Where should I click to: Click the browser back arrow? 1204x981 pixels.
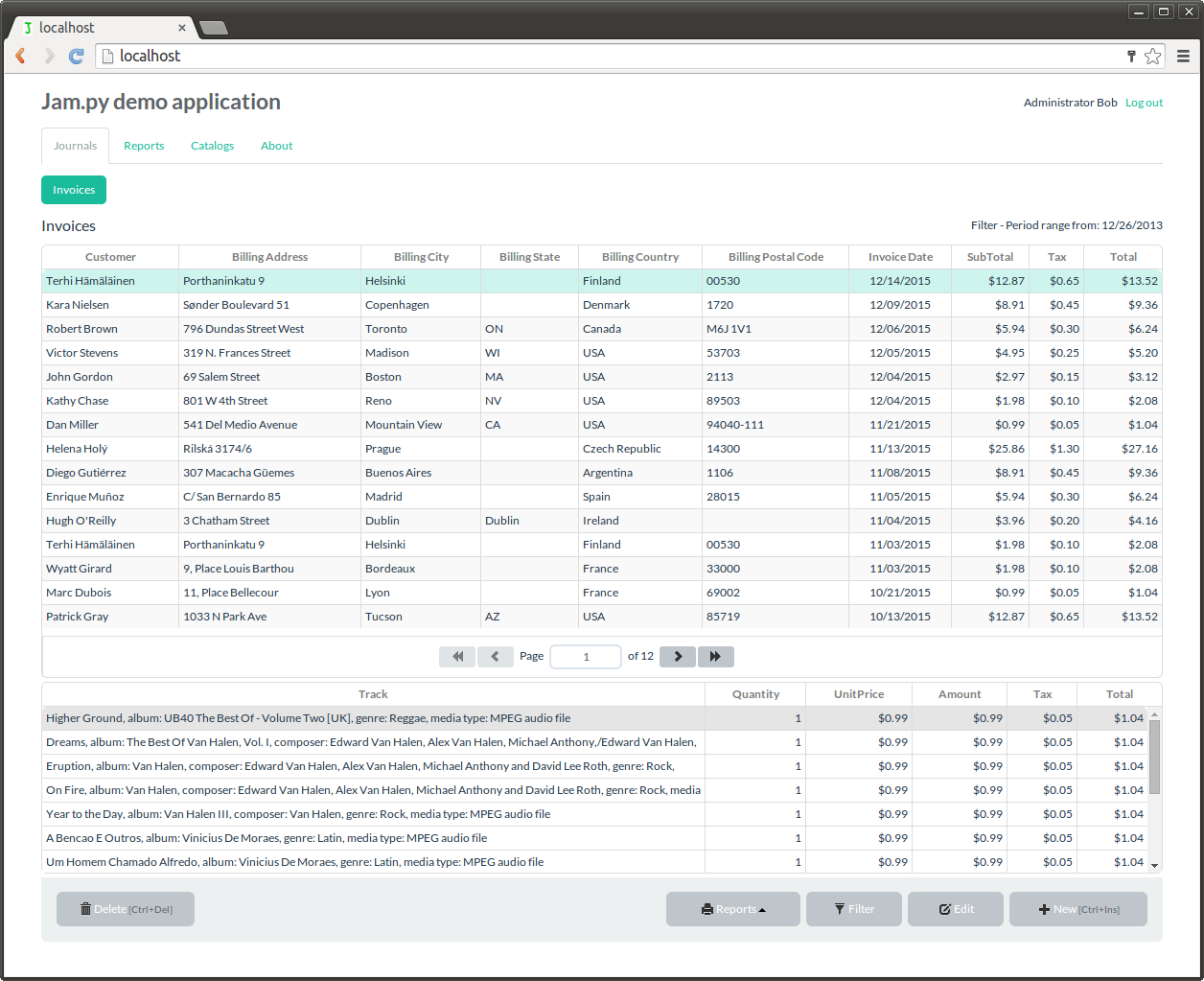point(21,57)
